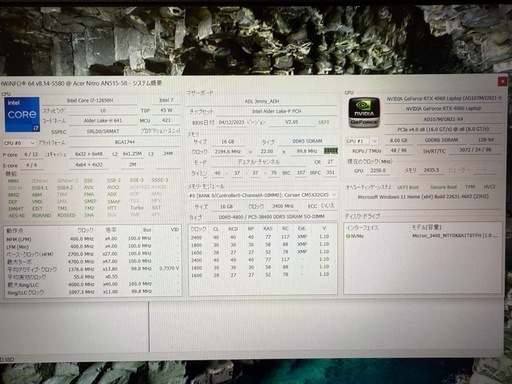The width and height of the screenshot is (512, 384).
Task: Click the UEFI Boot indicator
Action: point(408,187)
